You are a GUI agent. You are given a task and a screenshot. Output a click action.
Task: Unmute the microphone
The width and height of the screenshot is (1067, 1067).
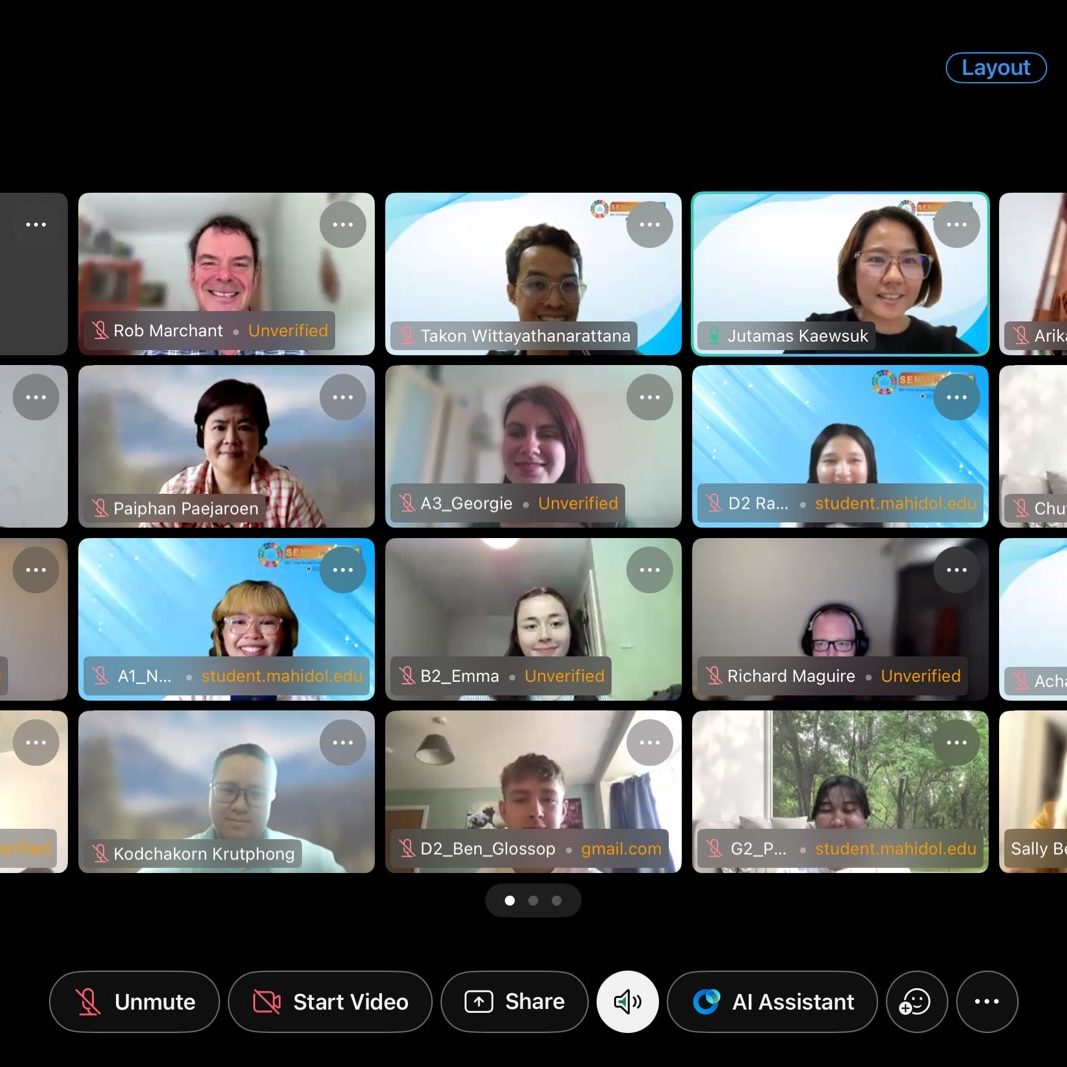point(134,1001)
